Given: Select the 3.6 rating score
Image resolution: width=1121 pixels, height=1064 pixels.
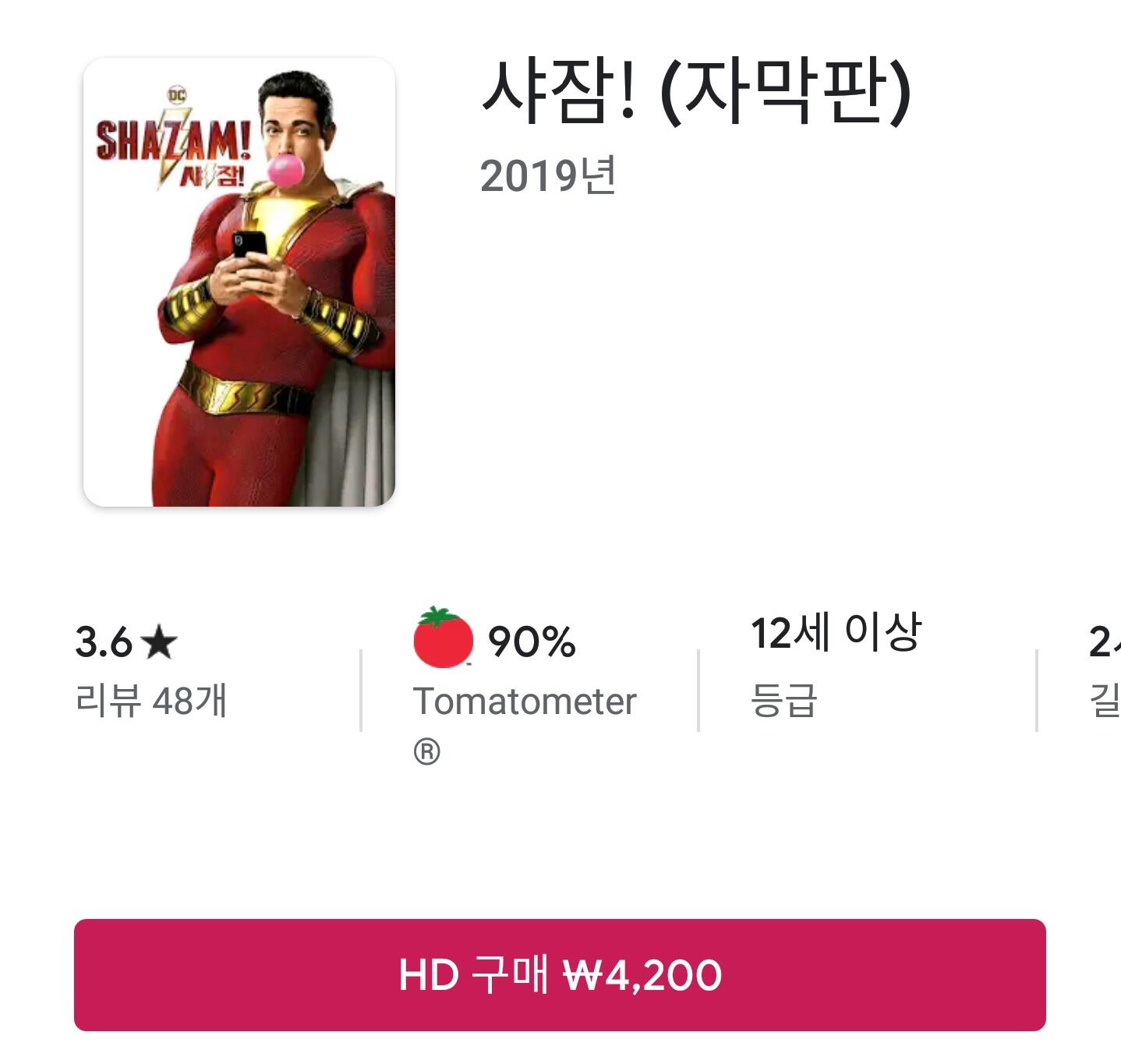Looking at the screenshot, I should click(104, 642).
